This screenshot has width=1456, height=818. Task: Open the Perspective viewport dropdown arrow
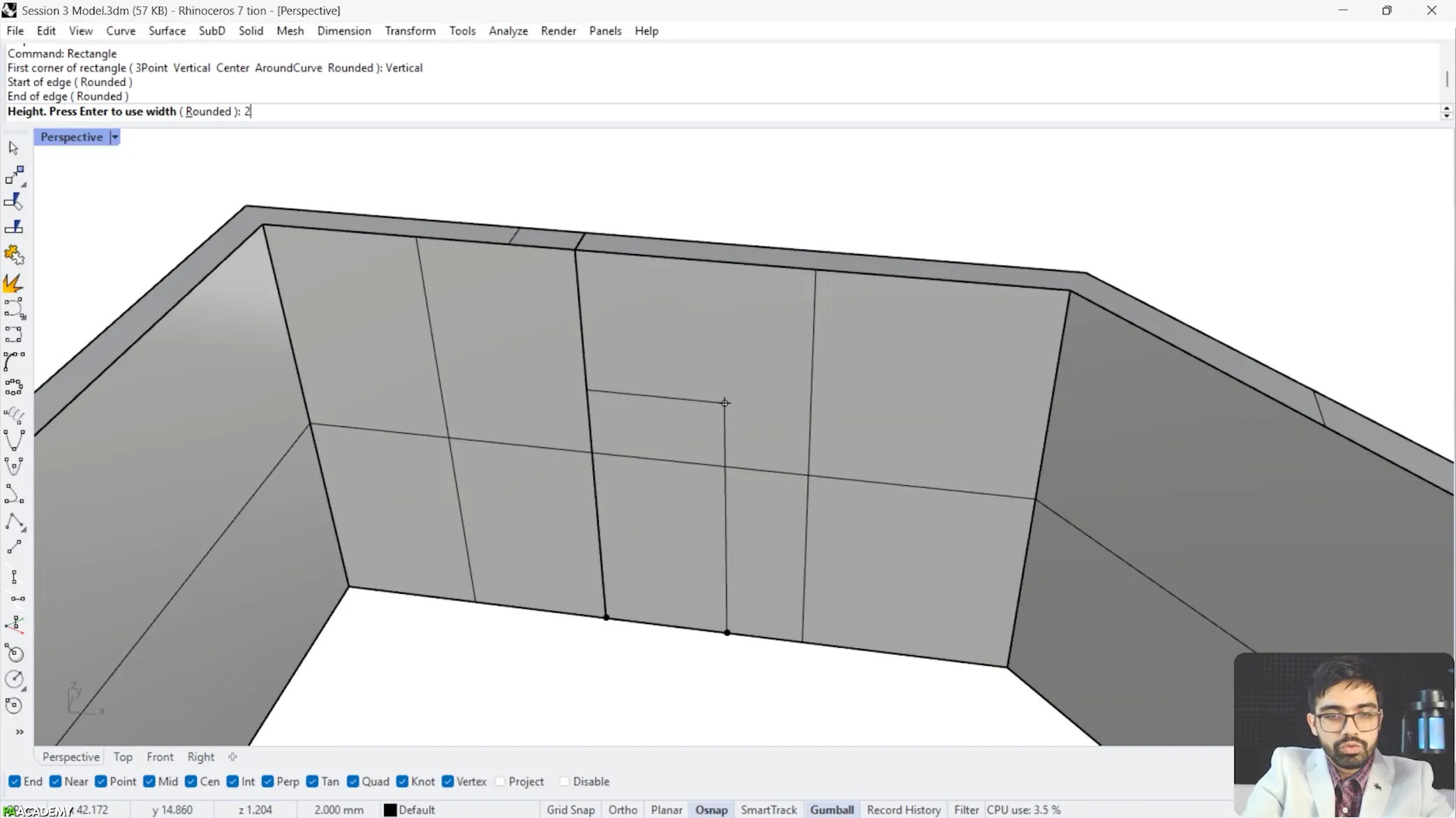coord(115,137)
